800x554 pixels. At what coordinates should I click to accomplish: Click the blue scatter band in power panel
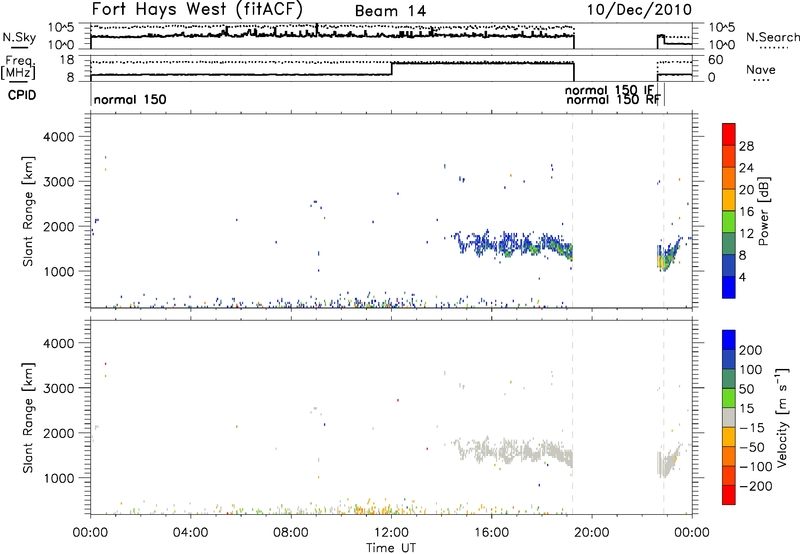(515, 244)
